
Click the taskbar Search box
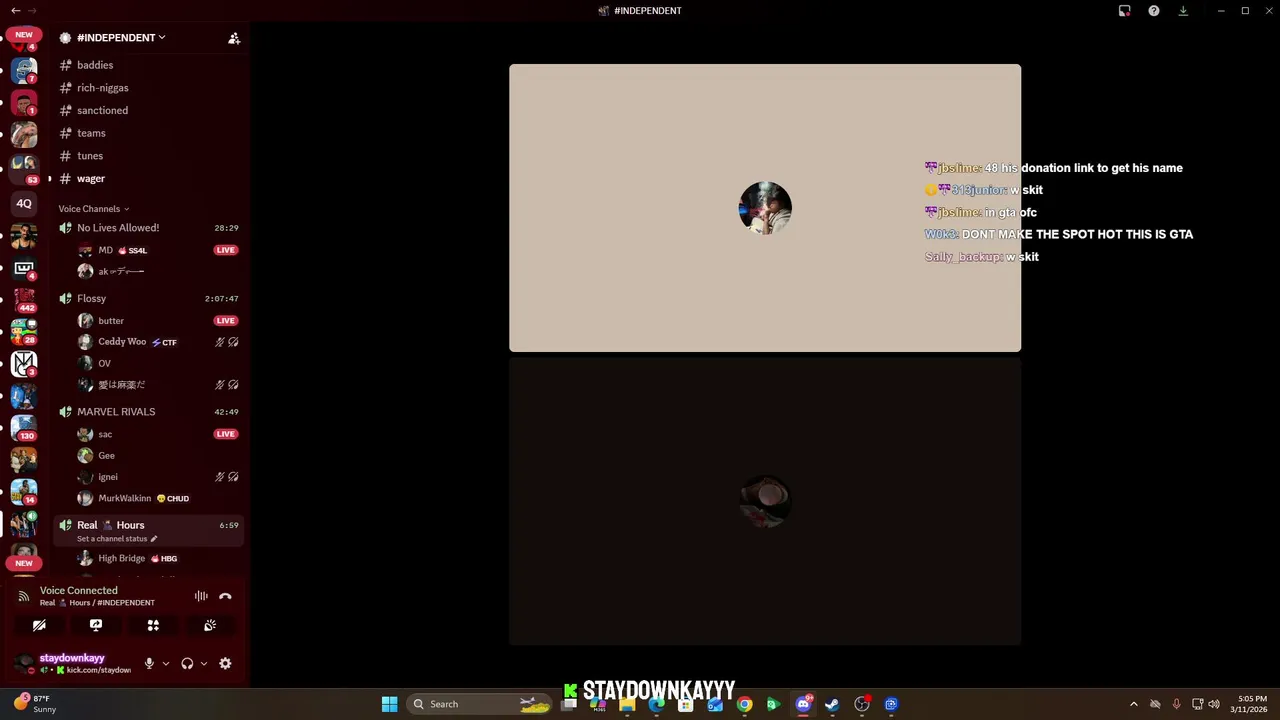tap(480, 704)
